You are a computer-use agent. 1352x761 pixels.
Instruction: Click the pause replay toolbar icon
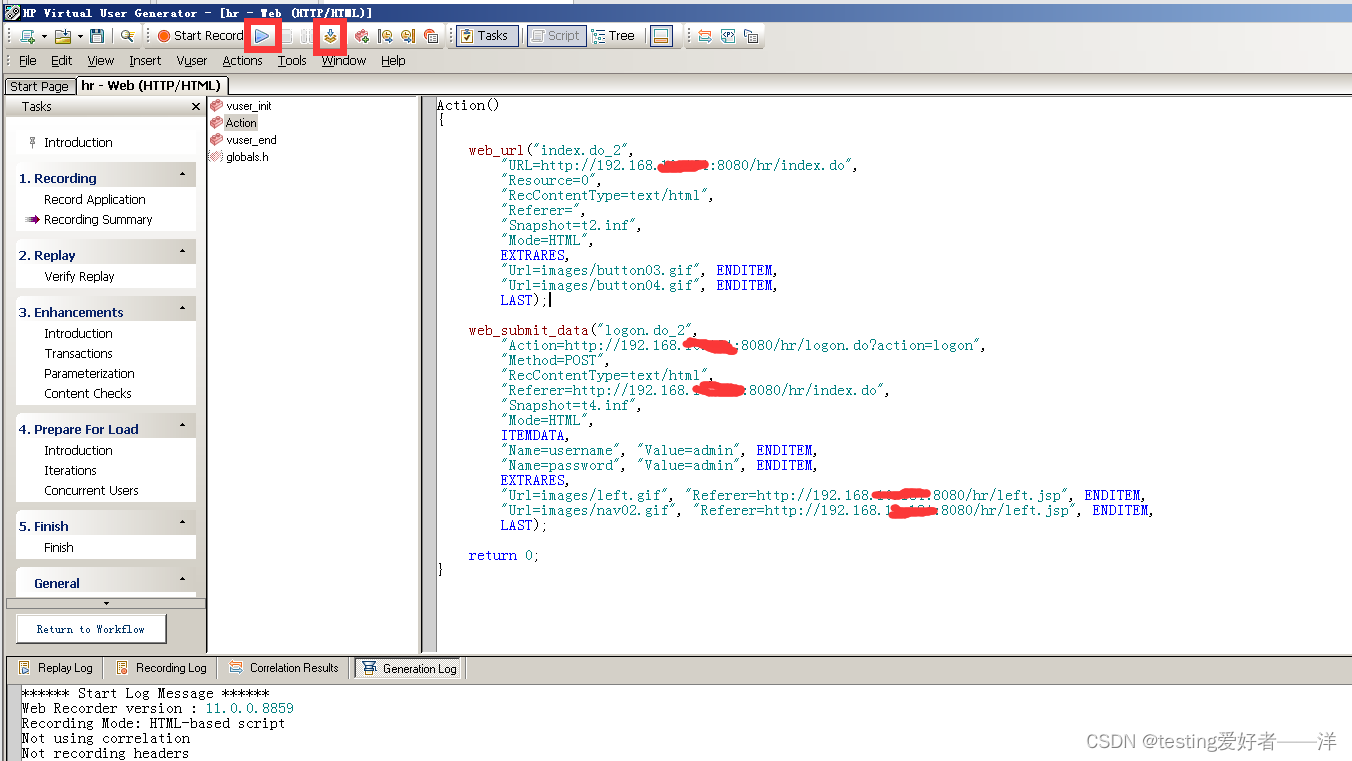pos(307,36)
